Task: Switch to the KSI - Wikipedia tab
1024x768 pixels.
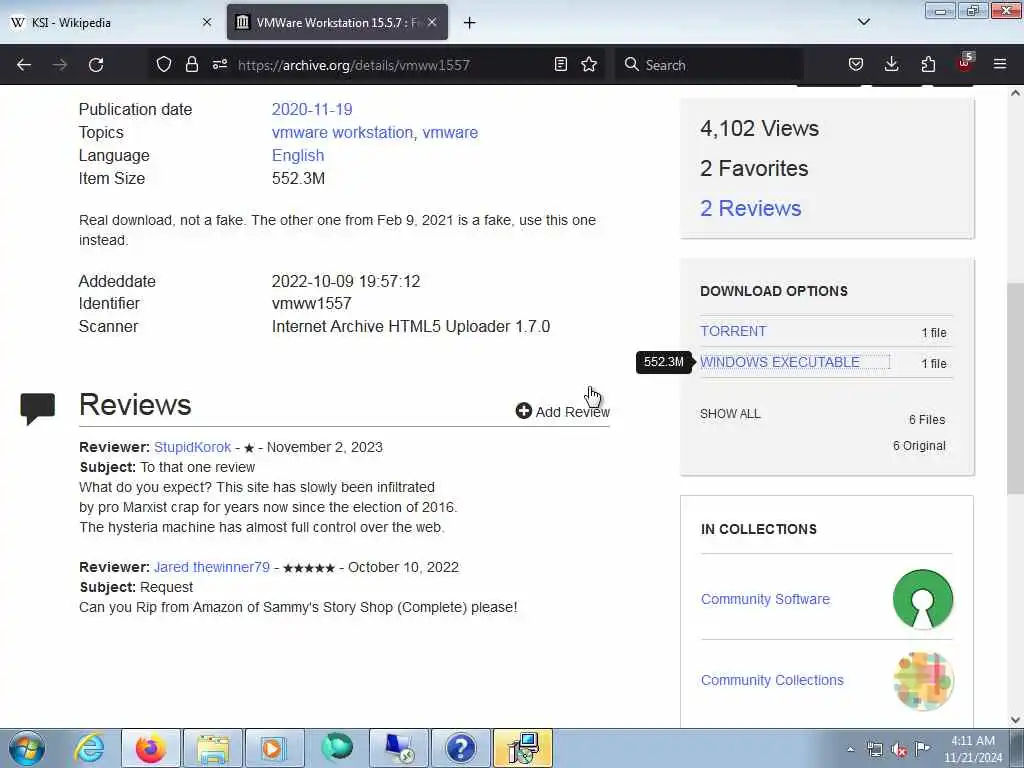Action: pyautogui.click(x=112, y=22)
